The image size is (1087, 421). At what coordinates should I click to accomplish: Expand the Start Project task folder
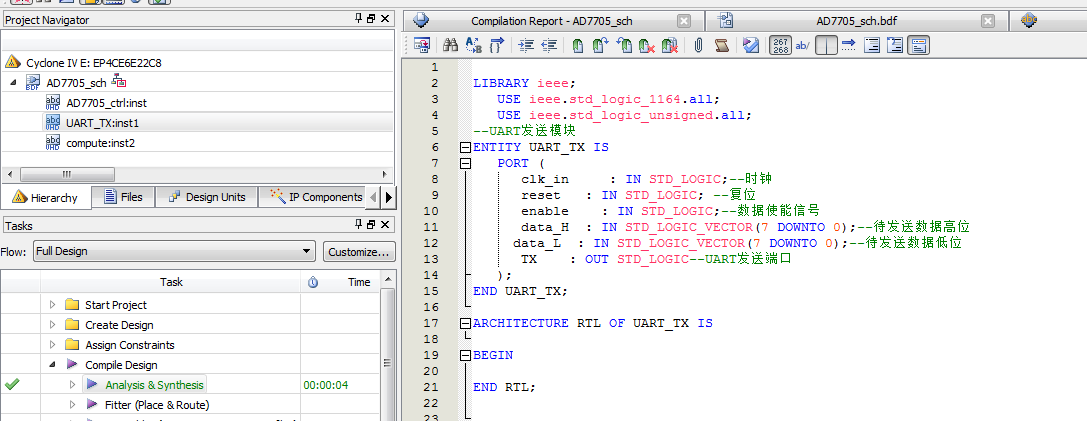51,305
